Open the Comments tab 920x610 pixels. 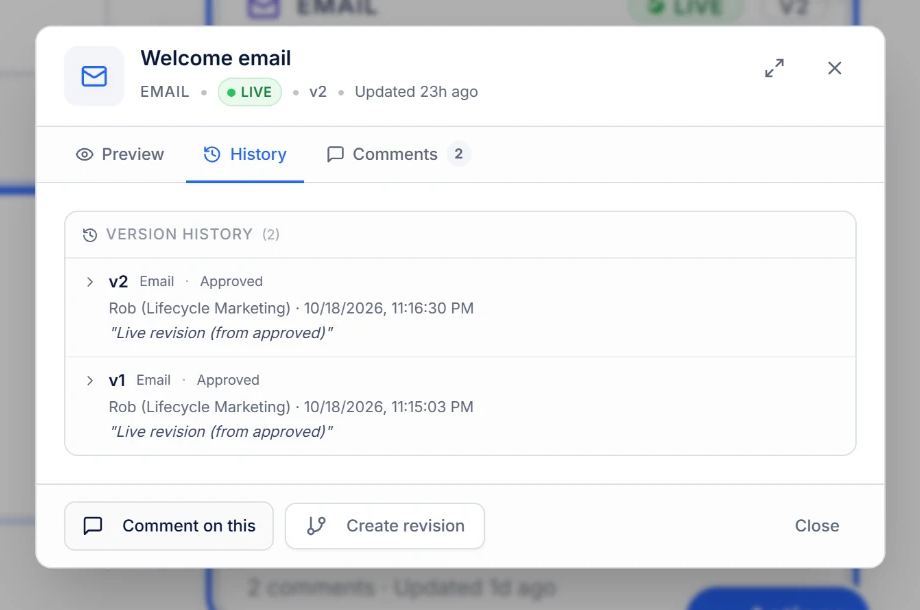(398, 154)
